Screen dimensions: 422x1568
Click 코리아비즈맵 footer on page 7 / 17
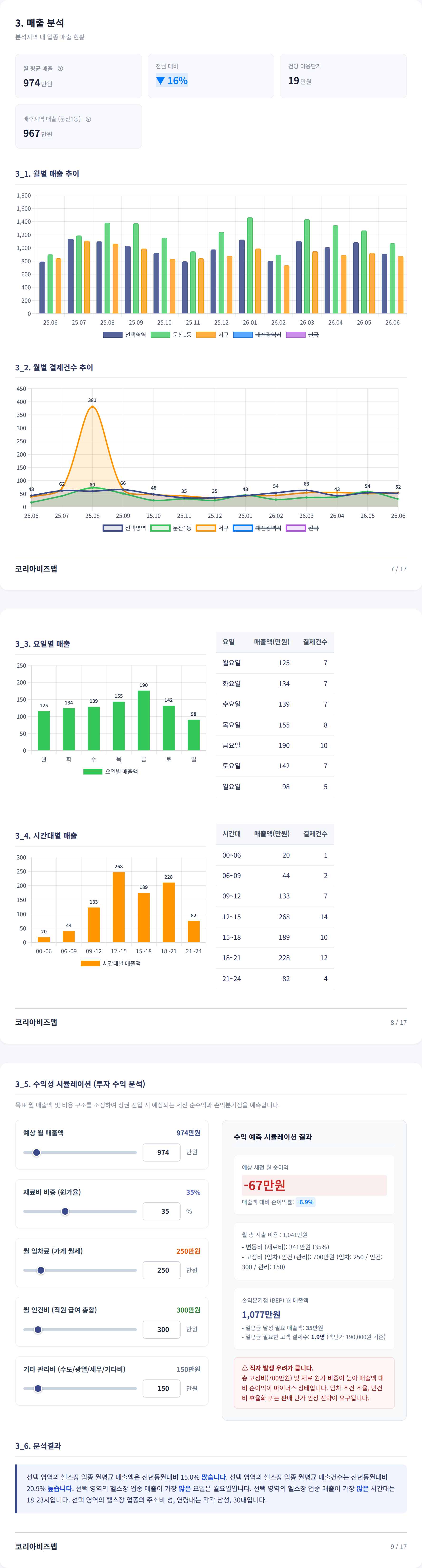coord(36,568)
